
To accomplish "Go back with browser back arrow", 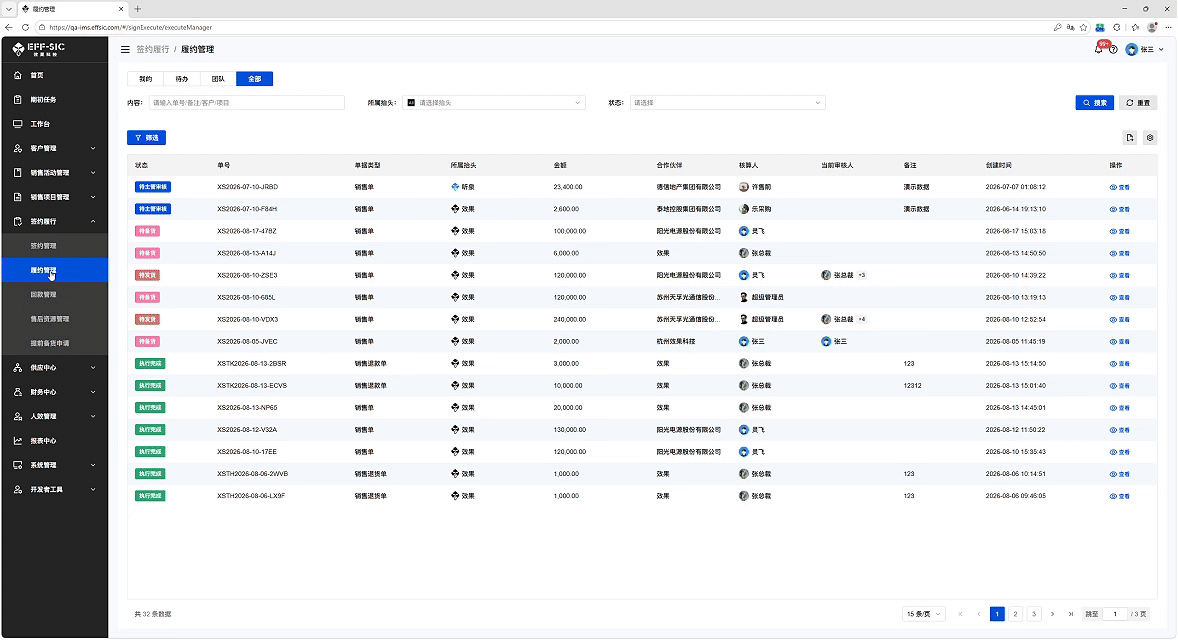I will click(9, 27).
